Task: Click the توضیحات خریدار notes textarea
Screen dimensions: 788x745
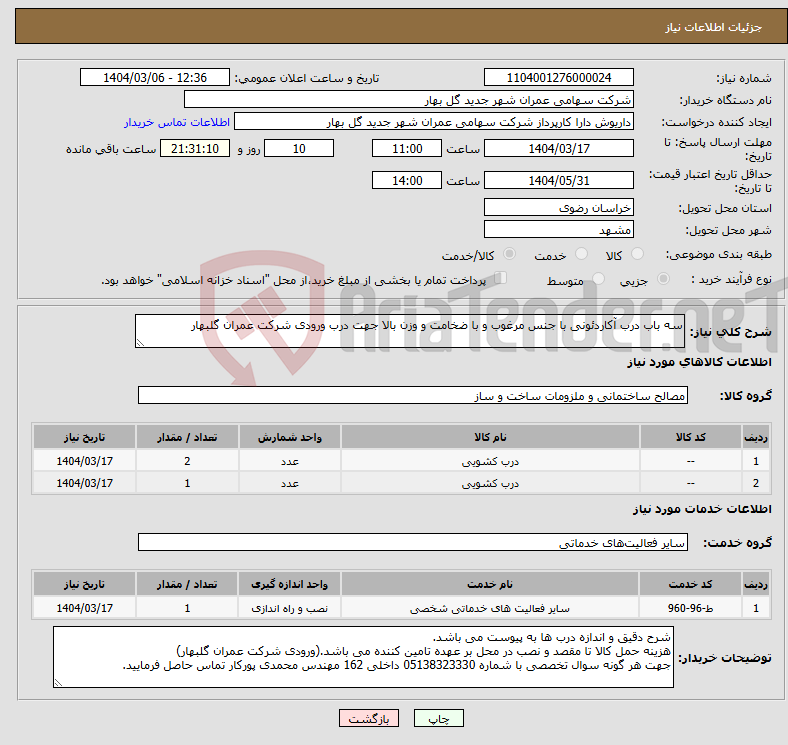Action: (x=363, y=657)
